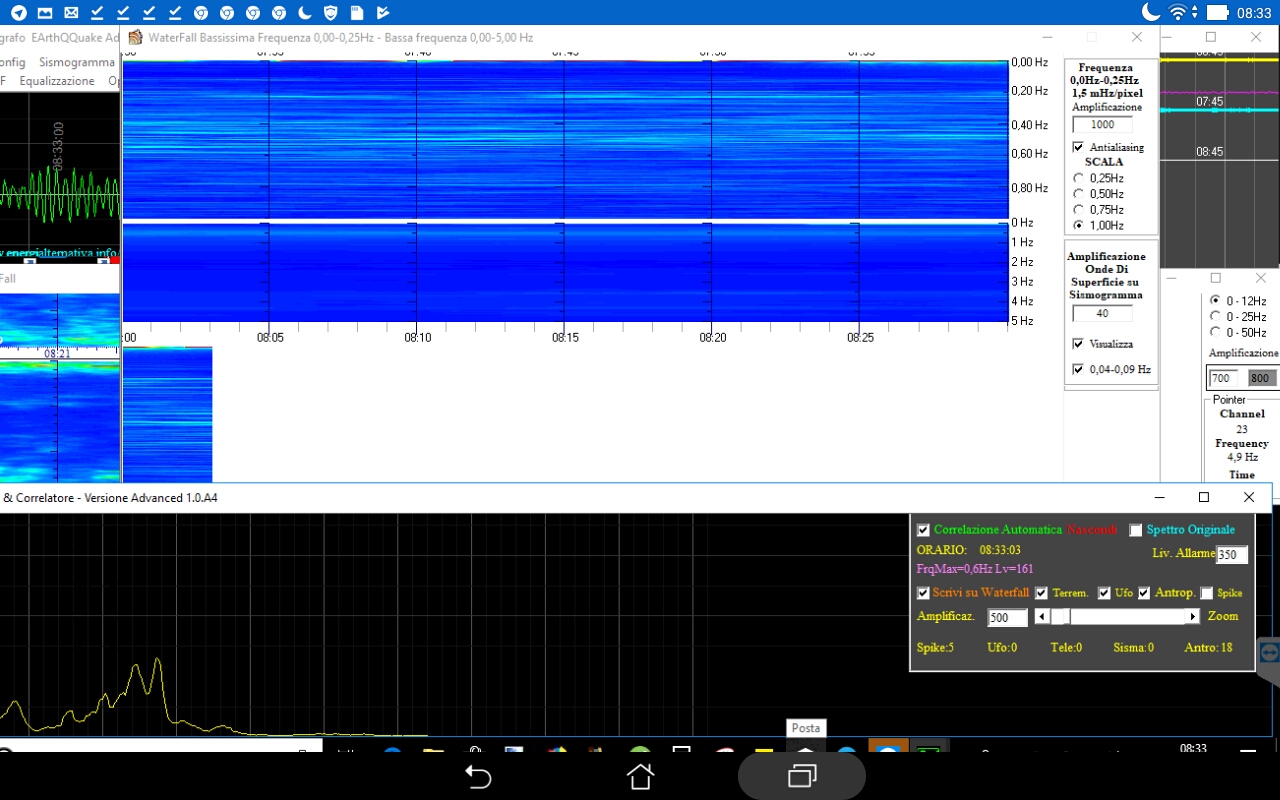Open the Telegram notification in status bar

point(19,13)
